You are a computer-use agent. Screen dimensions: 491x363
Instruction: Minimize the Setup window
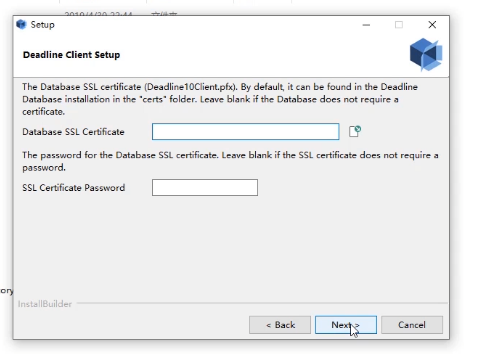[366, 25]
